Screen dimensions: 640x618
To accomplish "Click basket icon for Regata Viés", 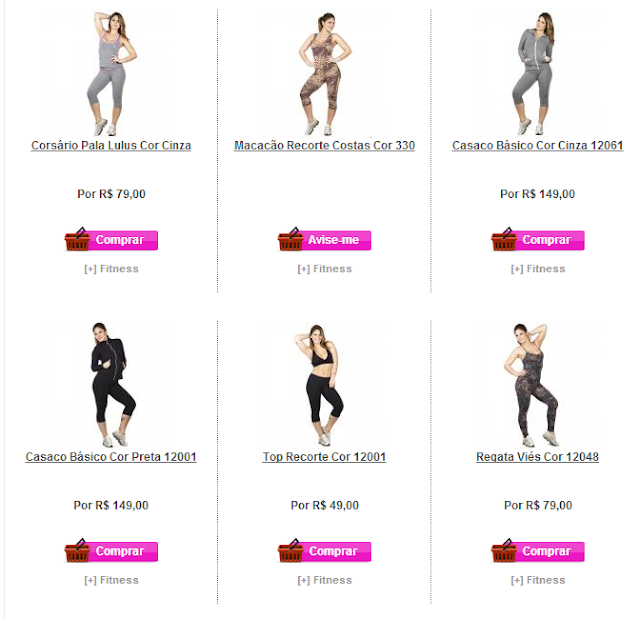I will pyautogui.click(x=504, y=551).
